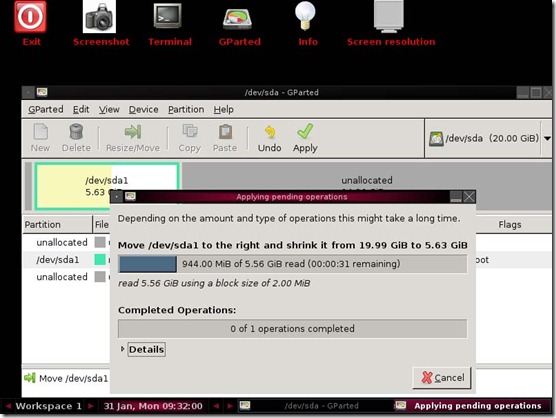Launch the Terminal desktop icon
Viewport: 556px width, 418px height.
pos(168,16)
